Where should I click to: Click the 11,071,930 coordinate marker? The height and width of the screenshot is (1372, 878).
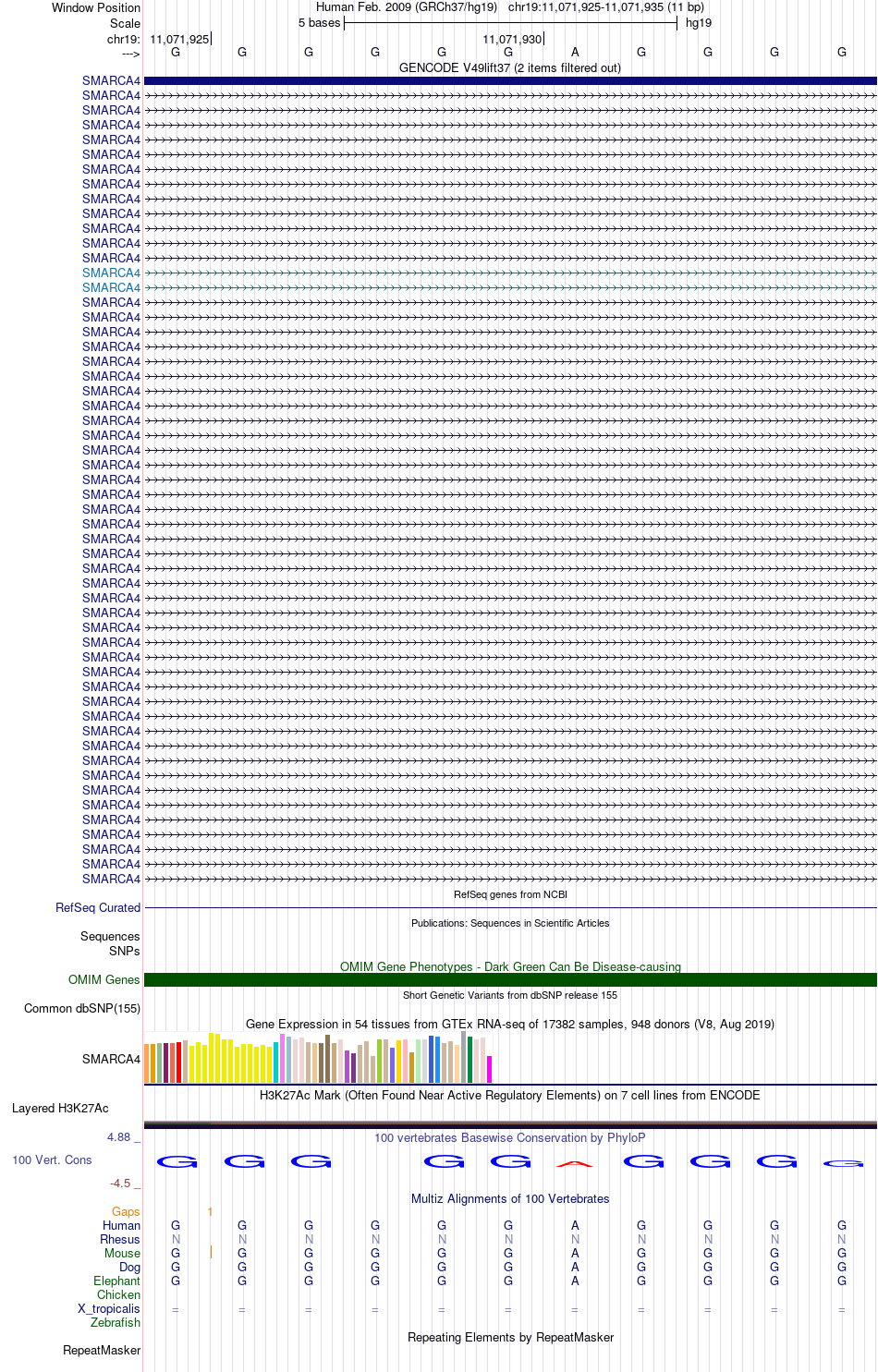[513, 39]
